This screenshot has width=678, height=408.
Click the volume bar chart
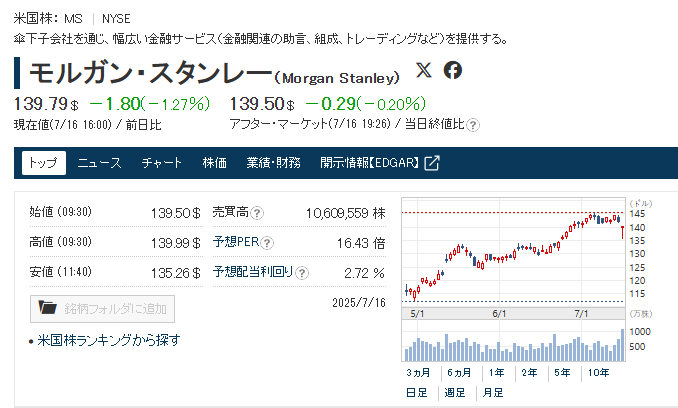point(513,341)
